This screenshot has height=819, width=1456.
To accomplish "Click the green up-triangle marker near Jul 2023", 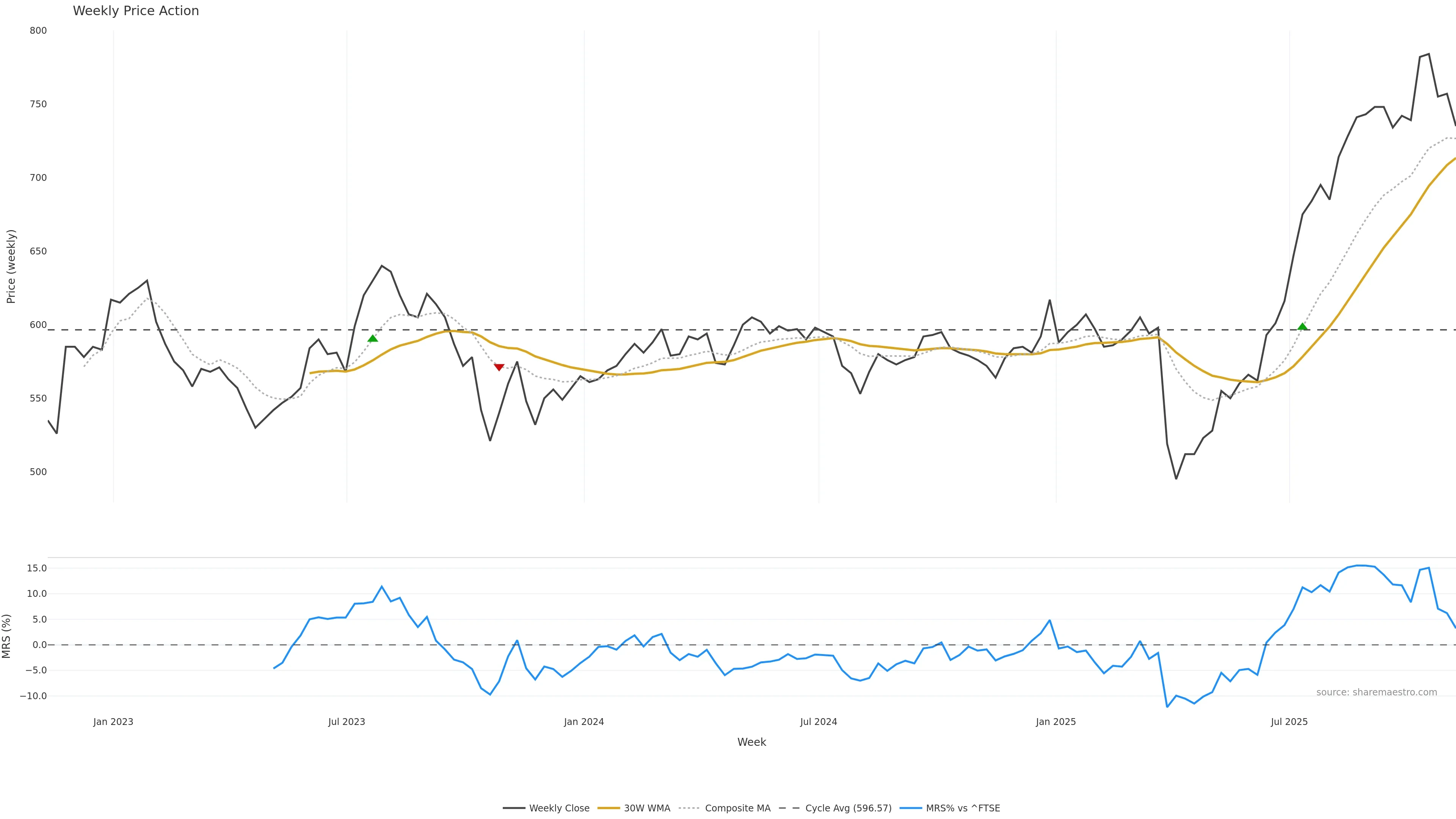I will pos(372,338).
